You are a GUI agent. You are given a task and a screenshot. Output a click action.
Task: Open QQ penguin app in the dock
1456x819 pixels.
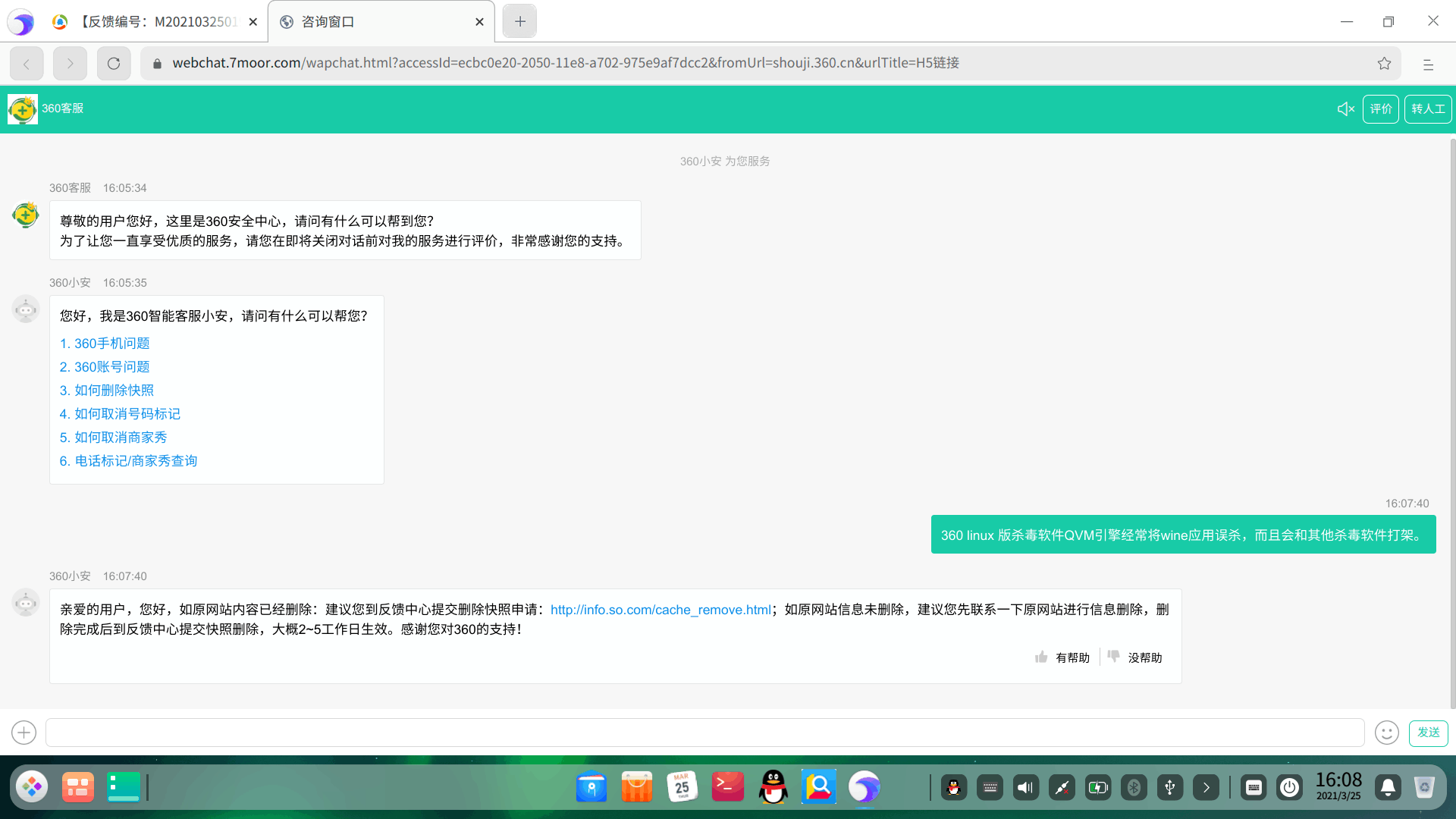(x=773, y=787)
